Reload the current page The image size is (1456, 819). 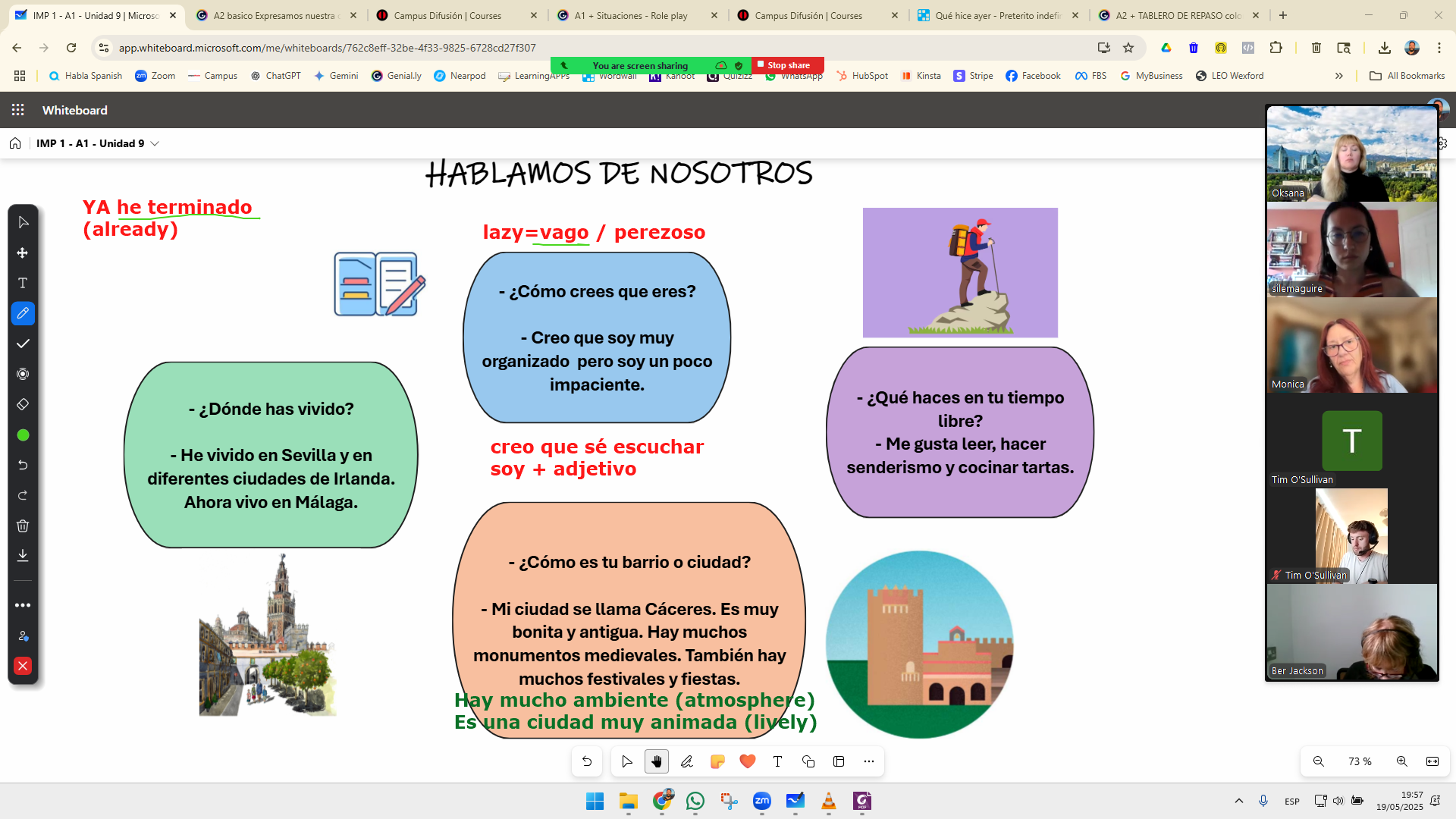tap(71, 48)
